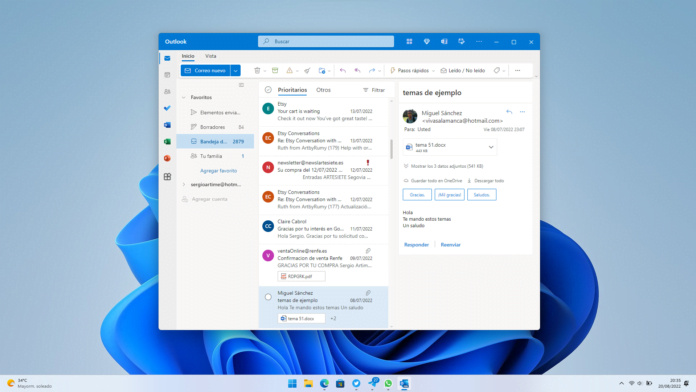Open the Borradores folder
This screenshot has width=696, height=392.
215,127
